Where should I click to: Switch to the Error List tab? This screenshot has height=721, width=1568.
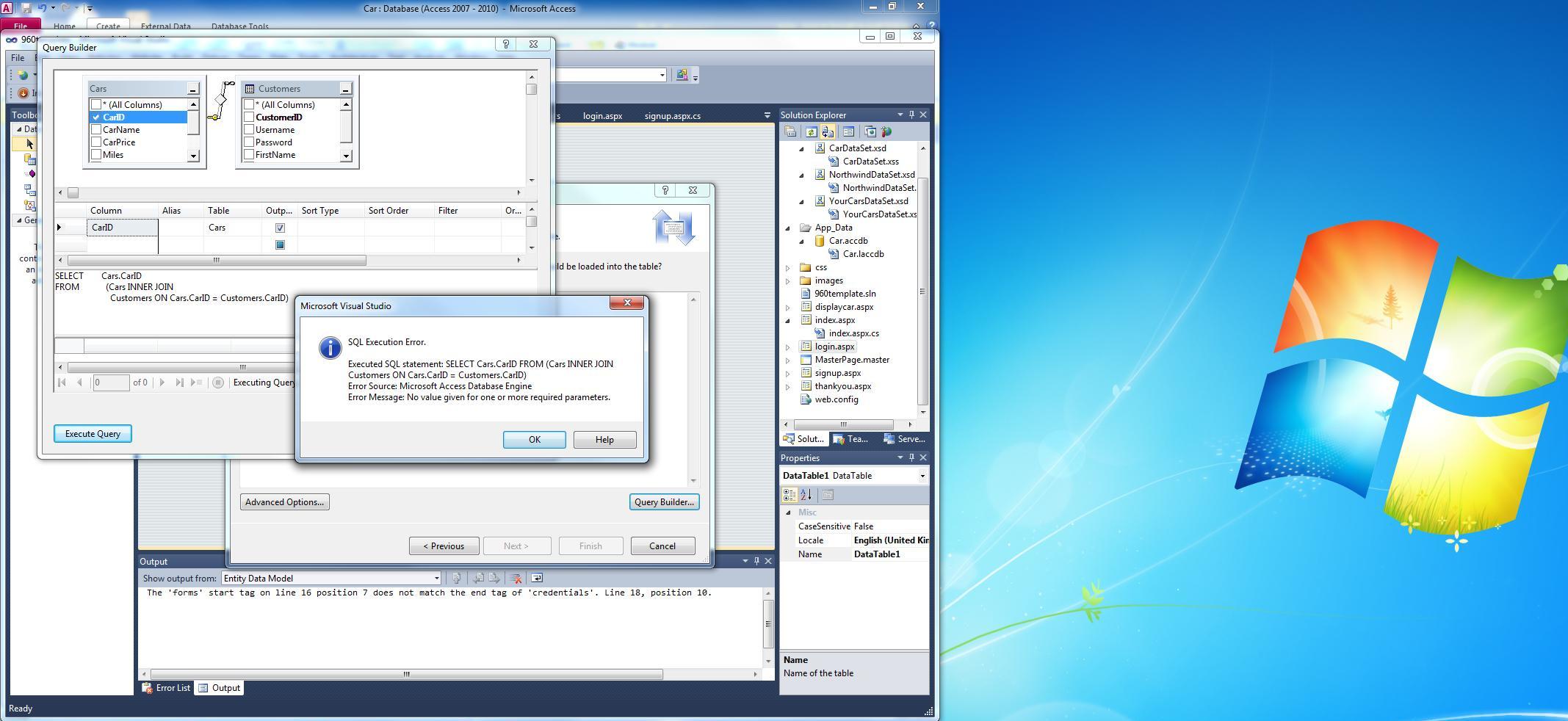click(x=167, y=688)
